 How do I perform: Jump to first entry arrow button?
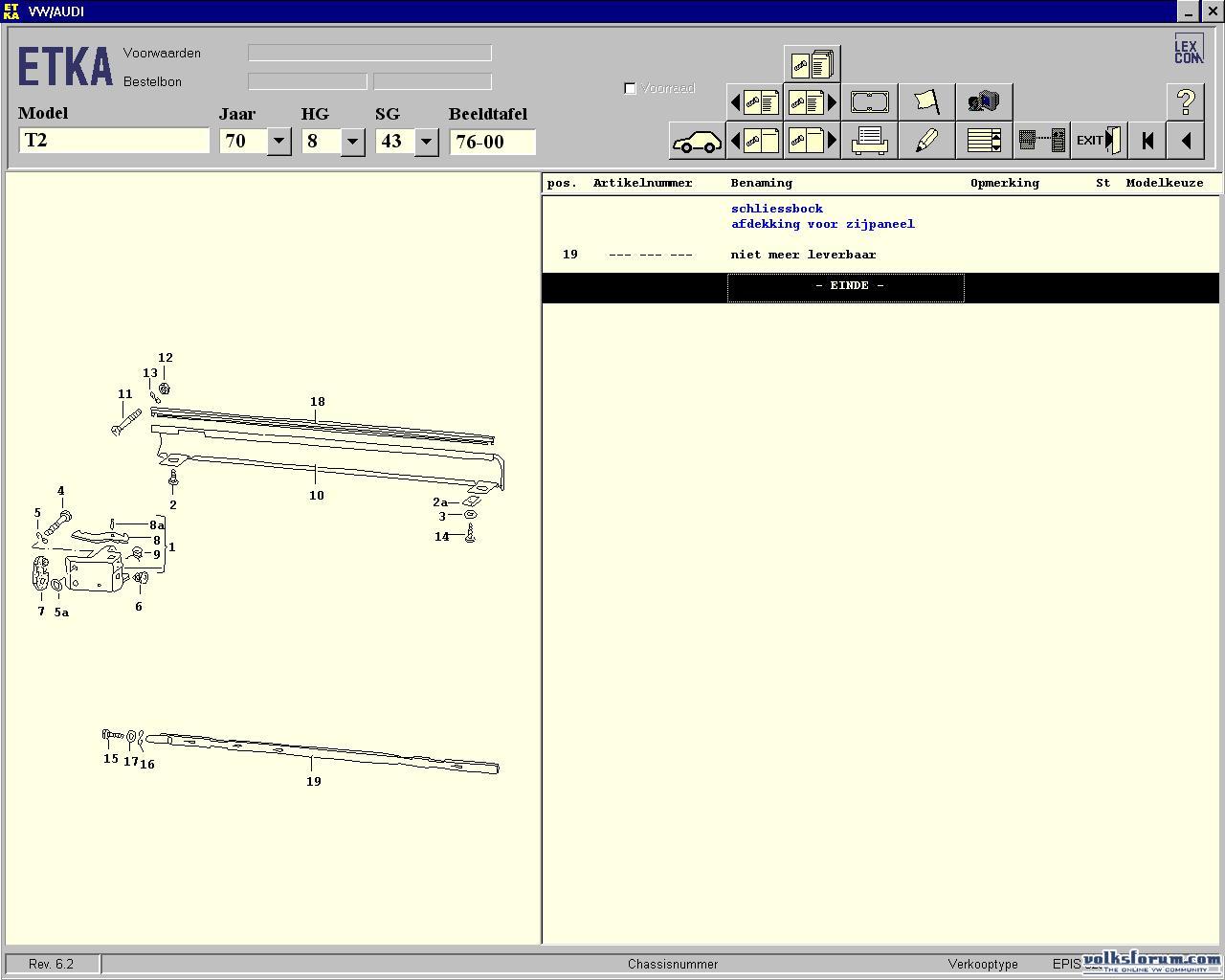(1147, 141)
